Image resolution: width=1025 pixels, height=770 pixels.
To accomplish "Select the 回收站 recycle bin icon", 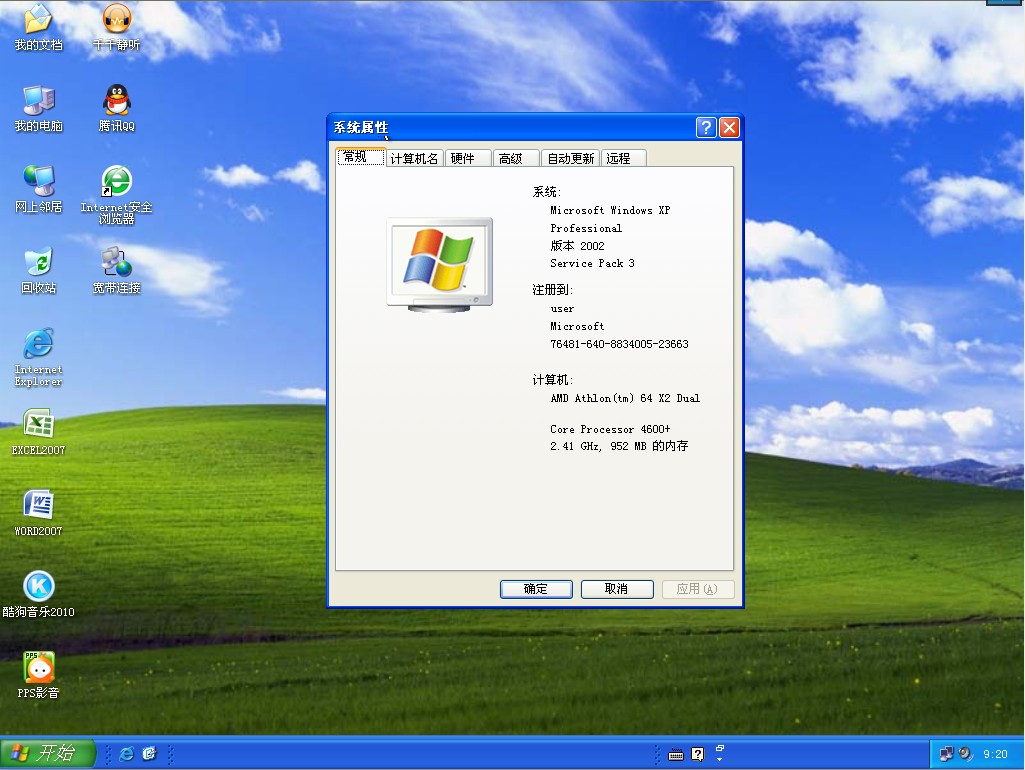I will pyautogui.click(x=38, y=263).
